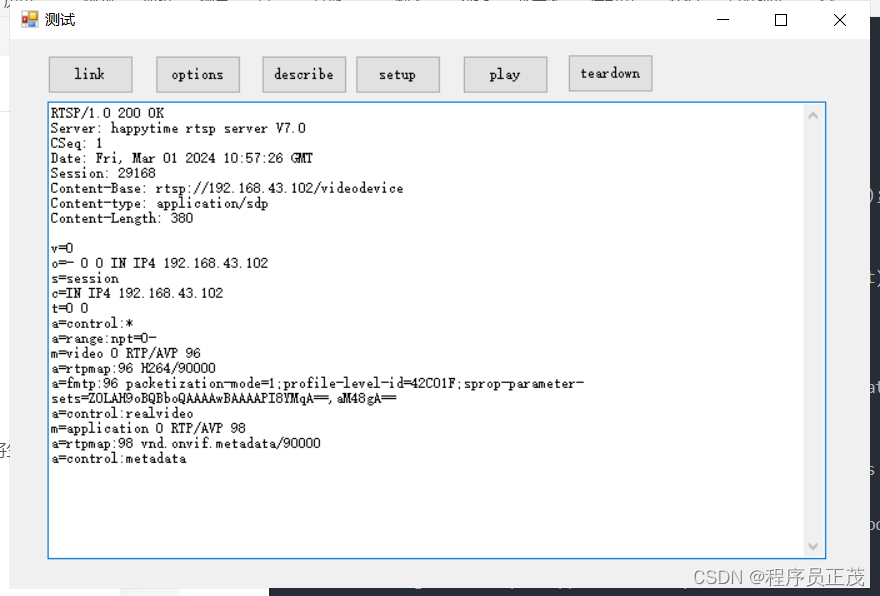Click the link button
This screenshot has height=596, width=880.
coord(90,74)
